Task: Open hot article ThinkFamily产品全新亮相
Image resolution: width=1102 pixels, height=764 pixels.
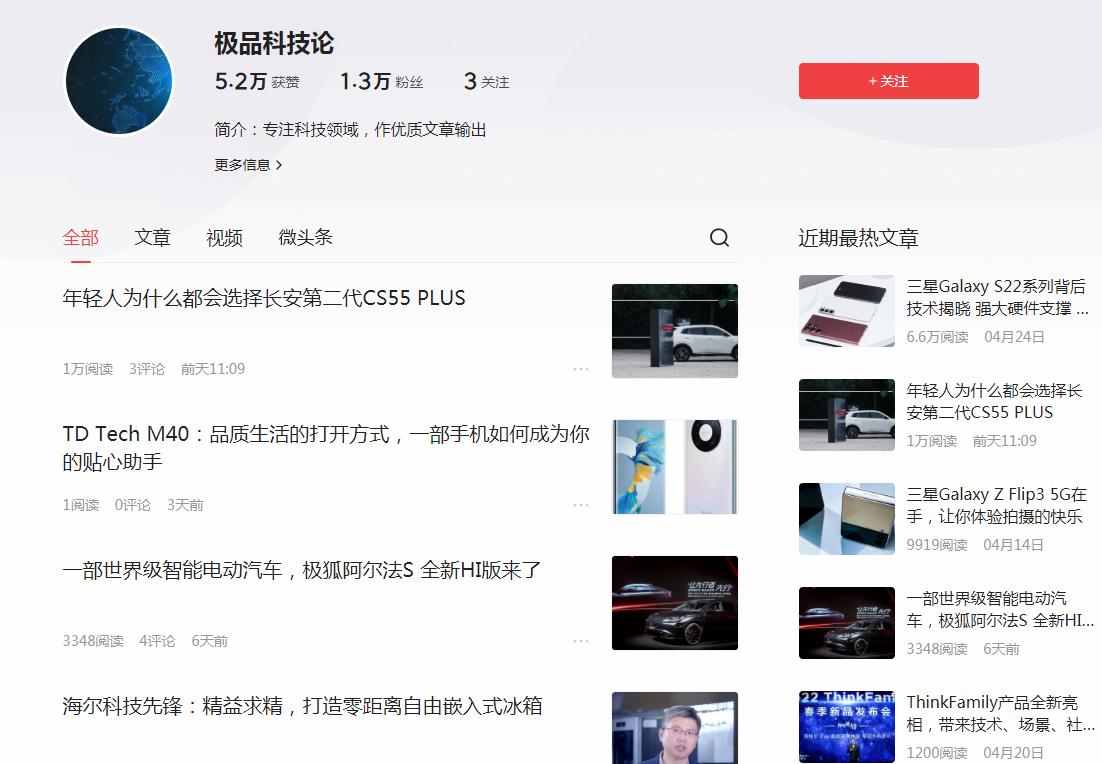Action: [999, 713]
